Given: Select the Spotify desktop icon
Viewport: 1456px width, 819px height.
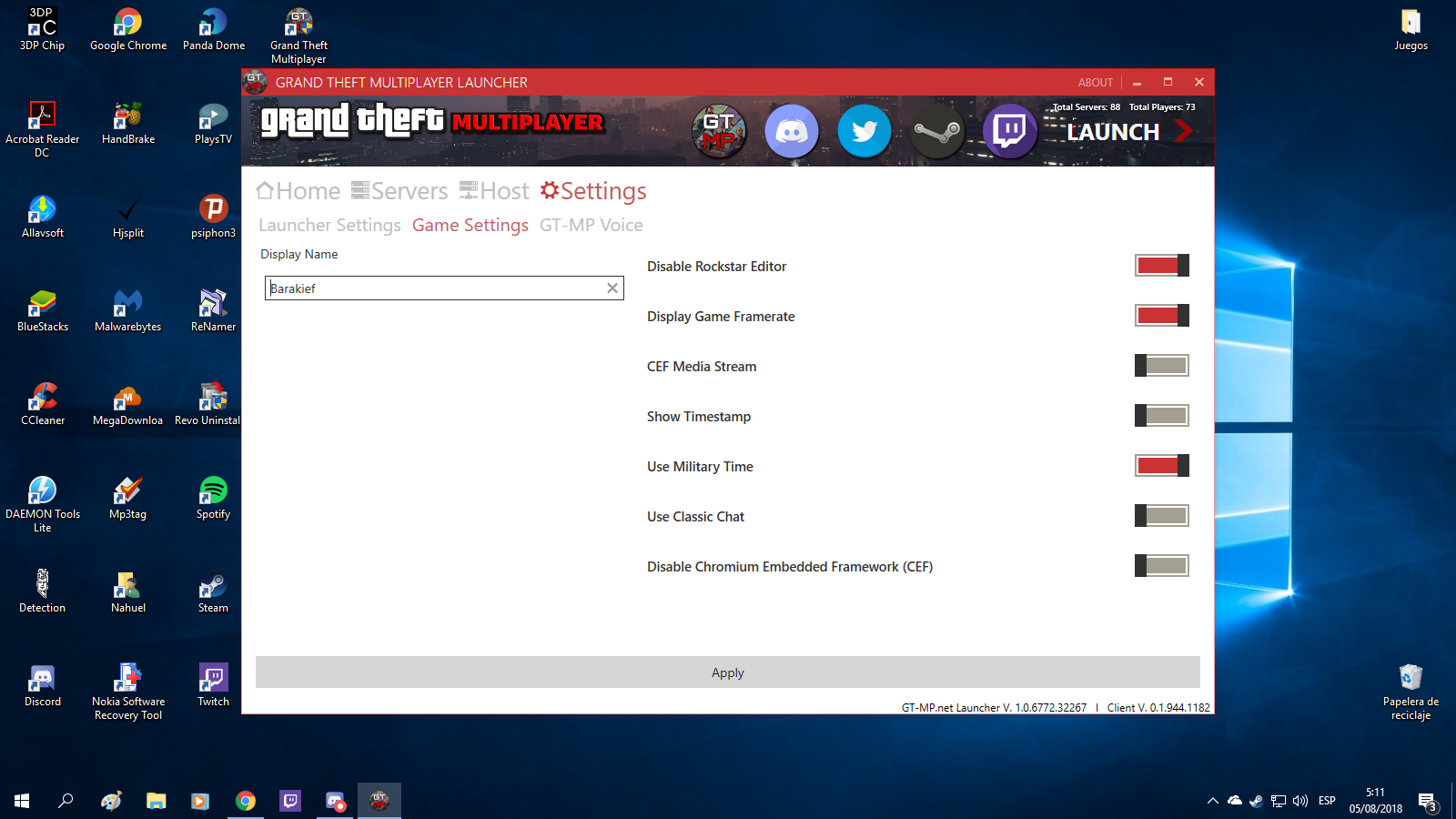Looking at the screenshot, I should pos(213,499).
